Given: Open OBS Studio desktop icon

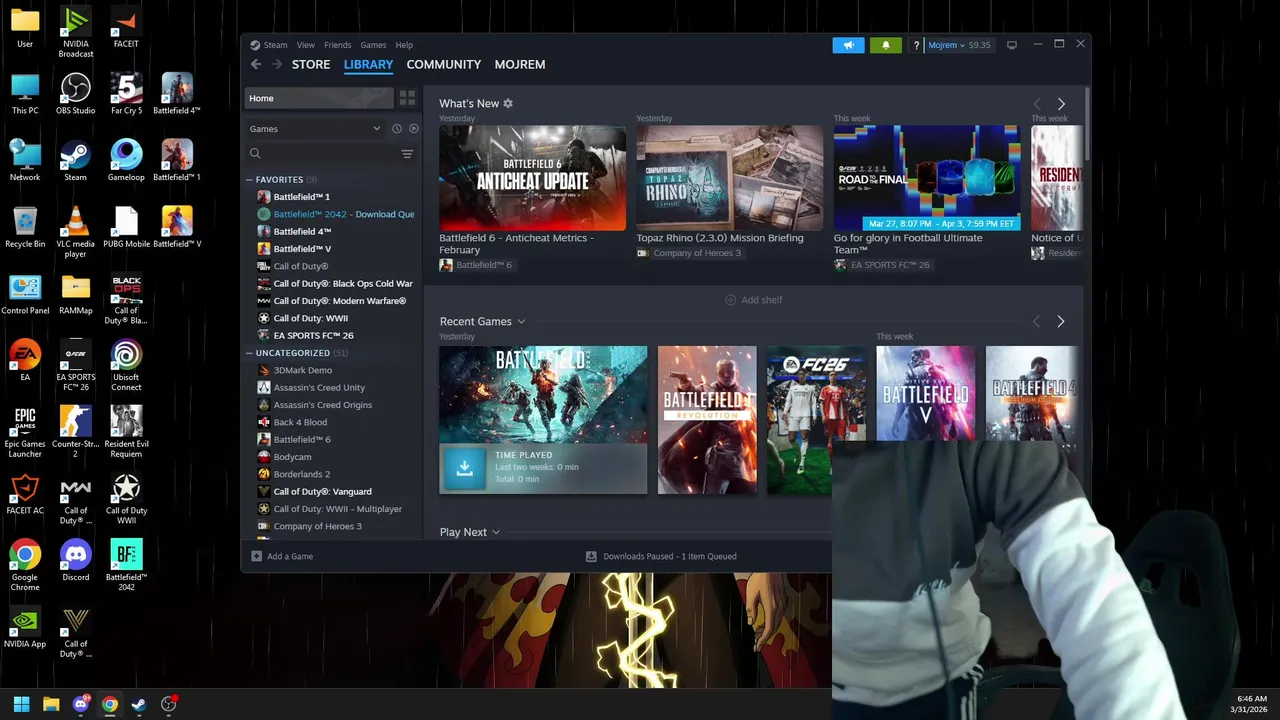Looking at the screenshot, I should (75, 95).
